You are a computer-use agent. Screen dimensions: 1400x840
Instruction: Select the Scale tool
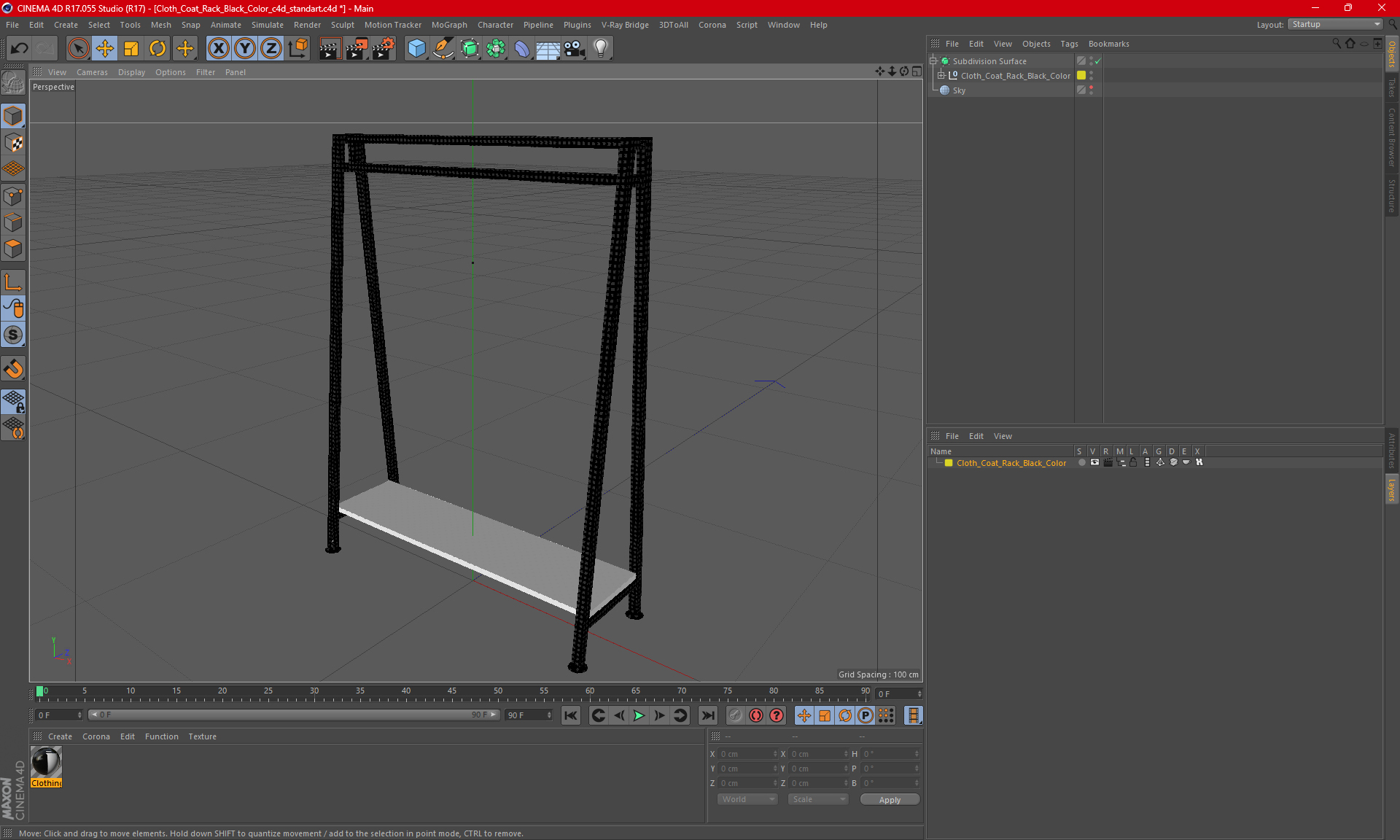coord(131,49)
